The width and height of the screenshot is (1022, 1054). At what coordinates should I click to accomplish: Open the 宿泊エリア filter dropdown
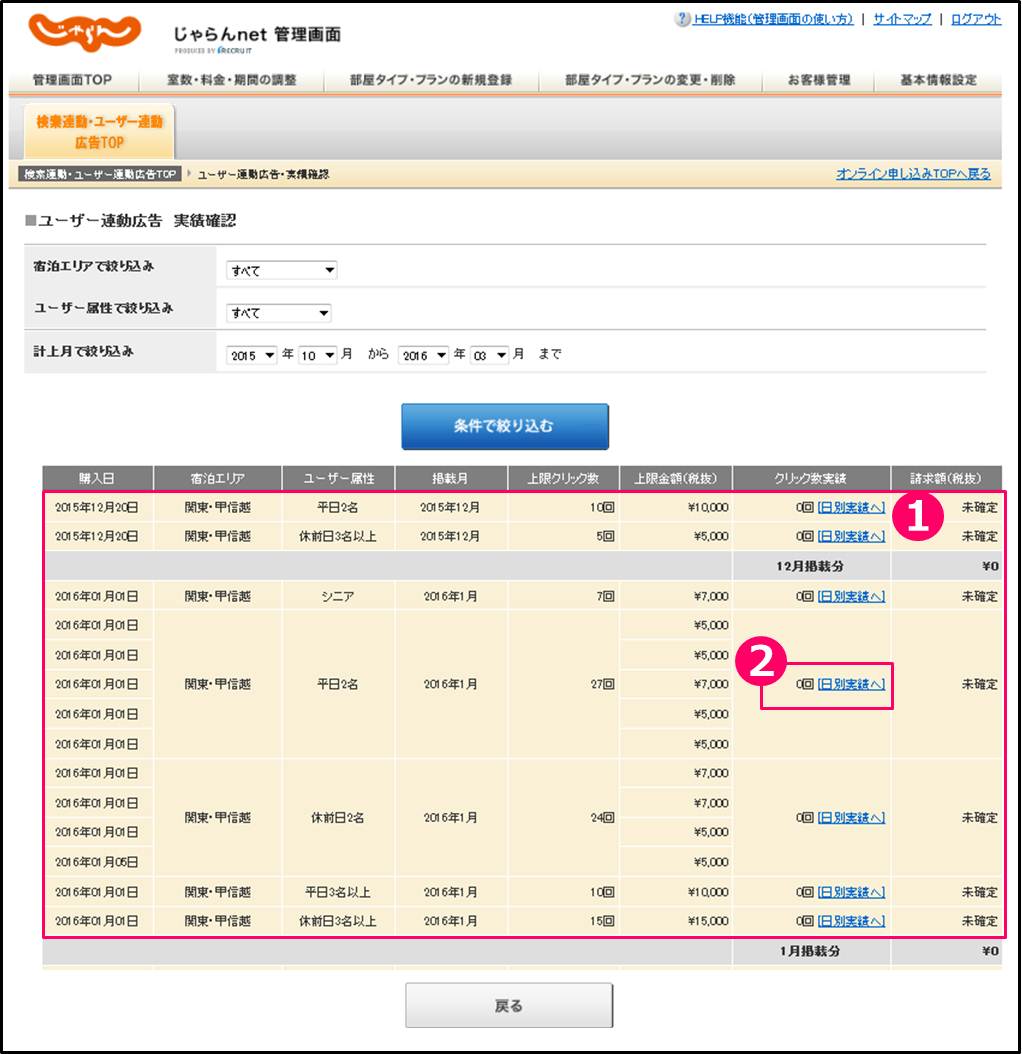point(282,270)
